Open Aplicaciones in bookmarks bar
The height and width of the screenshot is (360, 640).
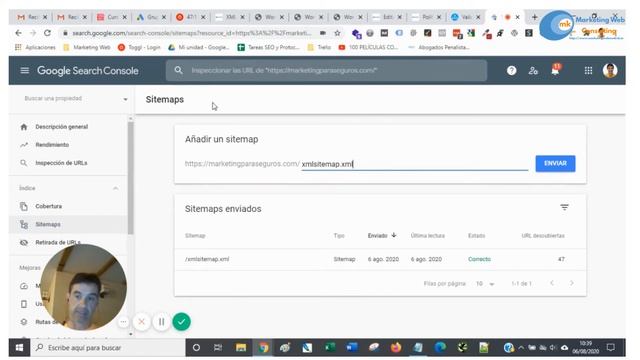[36, 47]
